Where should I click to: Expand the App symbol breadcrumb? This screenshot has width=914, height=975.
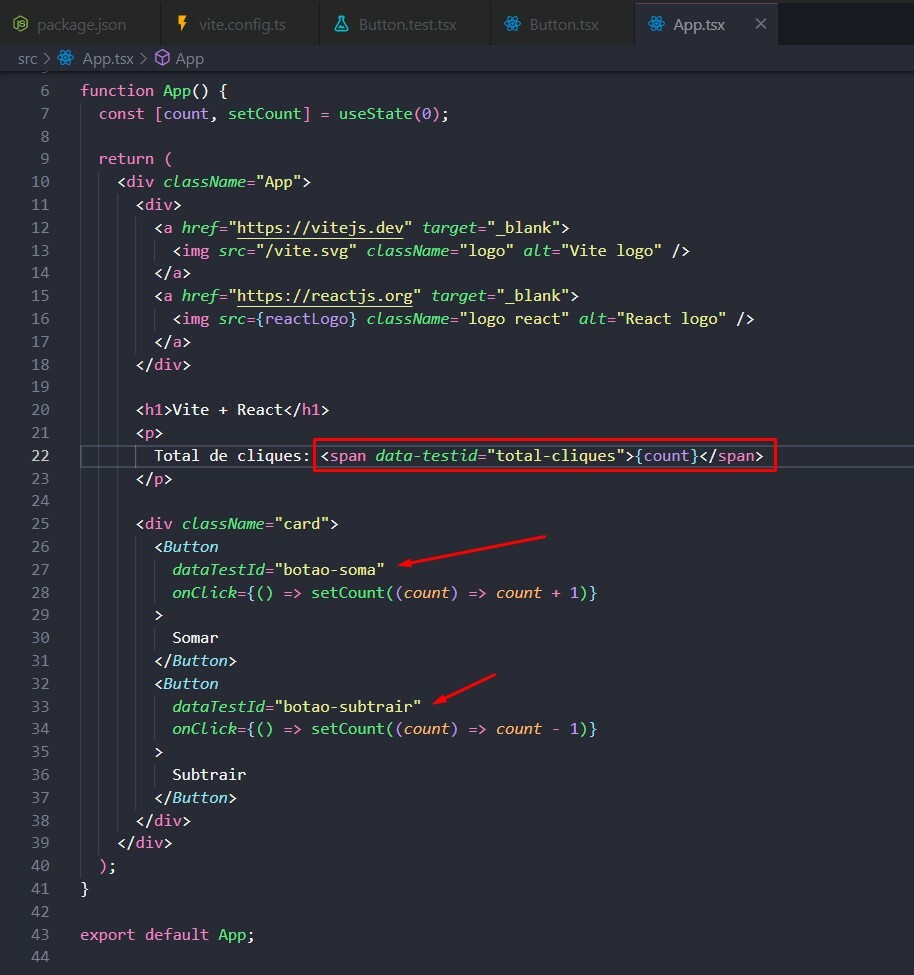point(189,59)
